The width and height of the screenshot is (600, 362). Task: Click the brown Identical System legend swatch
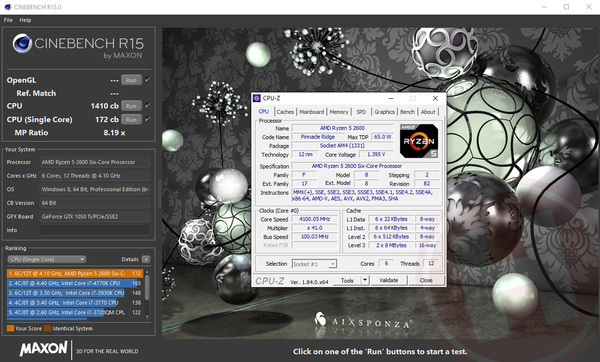[x=47, y=328]
